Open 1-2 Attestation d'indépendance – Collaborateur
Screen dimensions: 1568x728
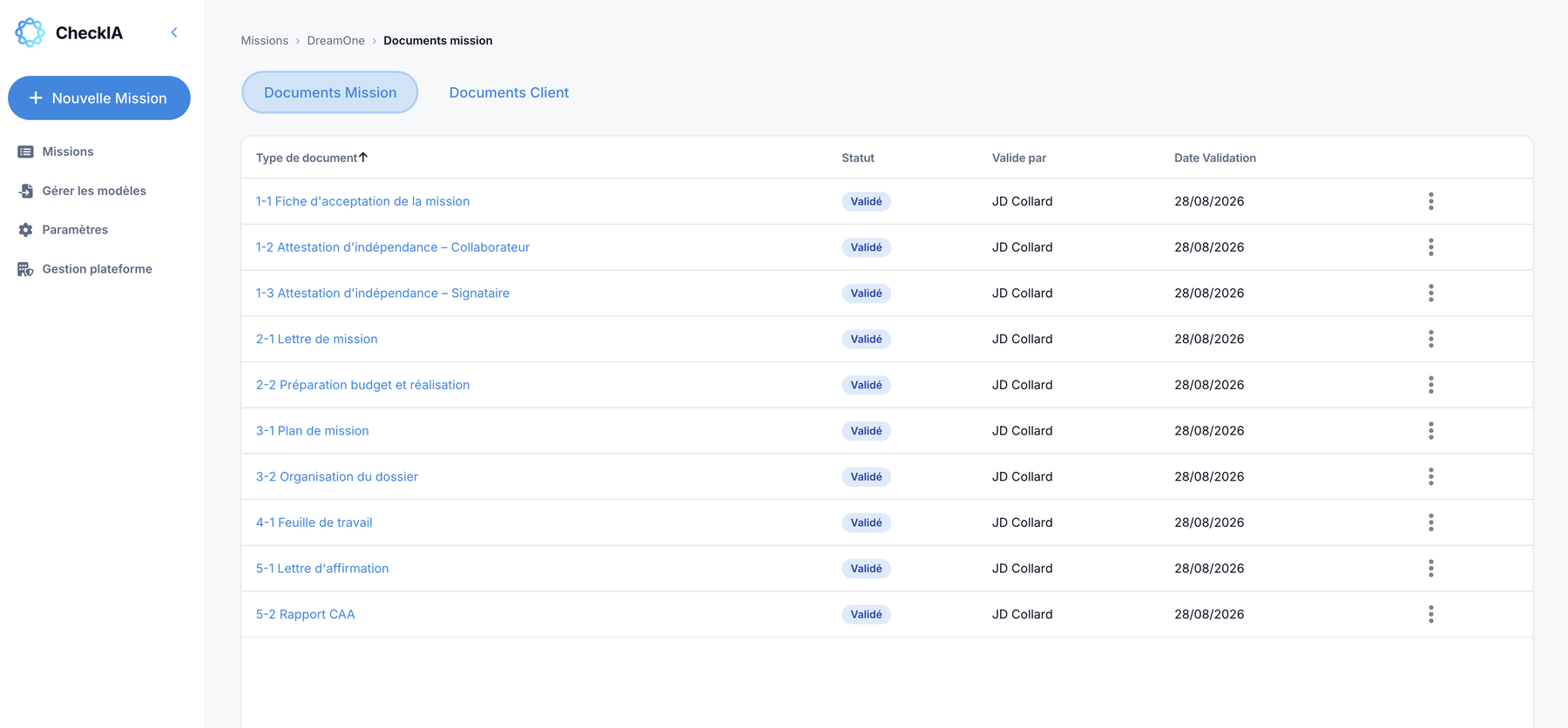point(393,247)
